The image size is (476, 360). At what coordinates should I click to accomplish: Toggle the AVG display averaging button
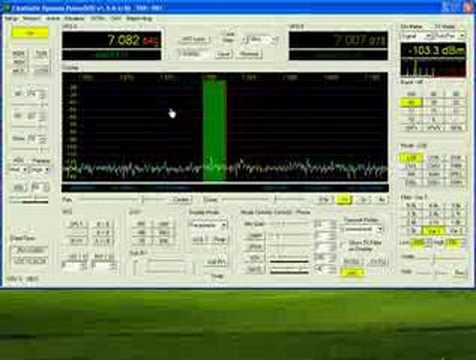pyautogui.click(x=200, y=239)
